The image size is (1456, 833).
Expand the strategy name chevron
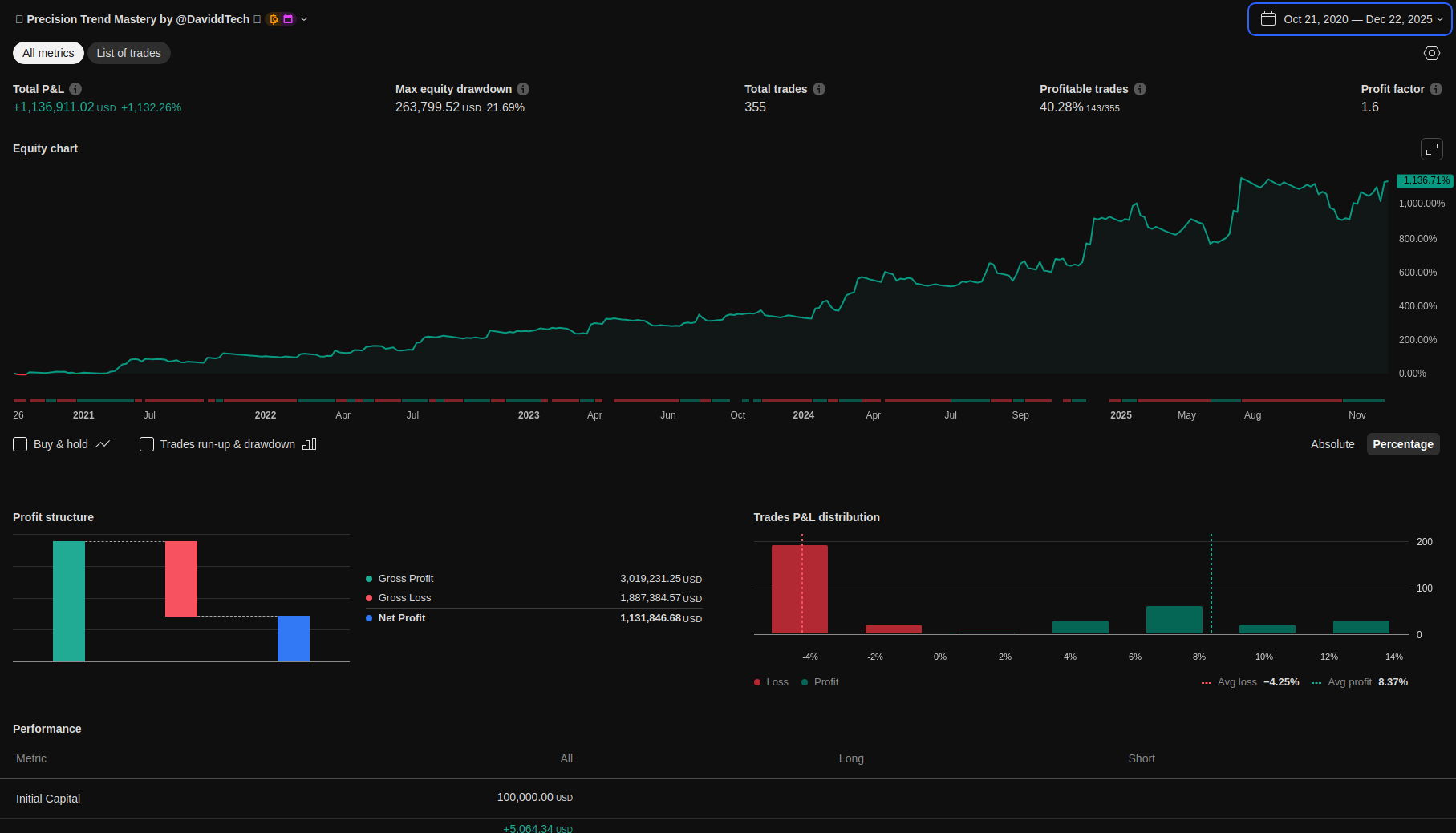point(304,19)
